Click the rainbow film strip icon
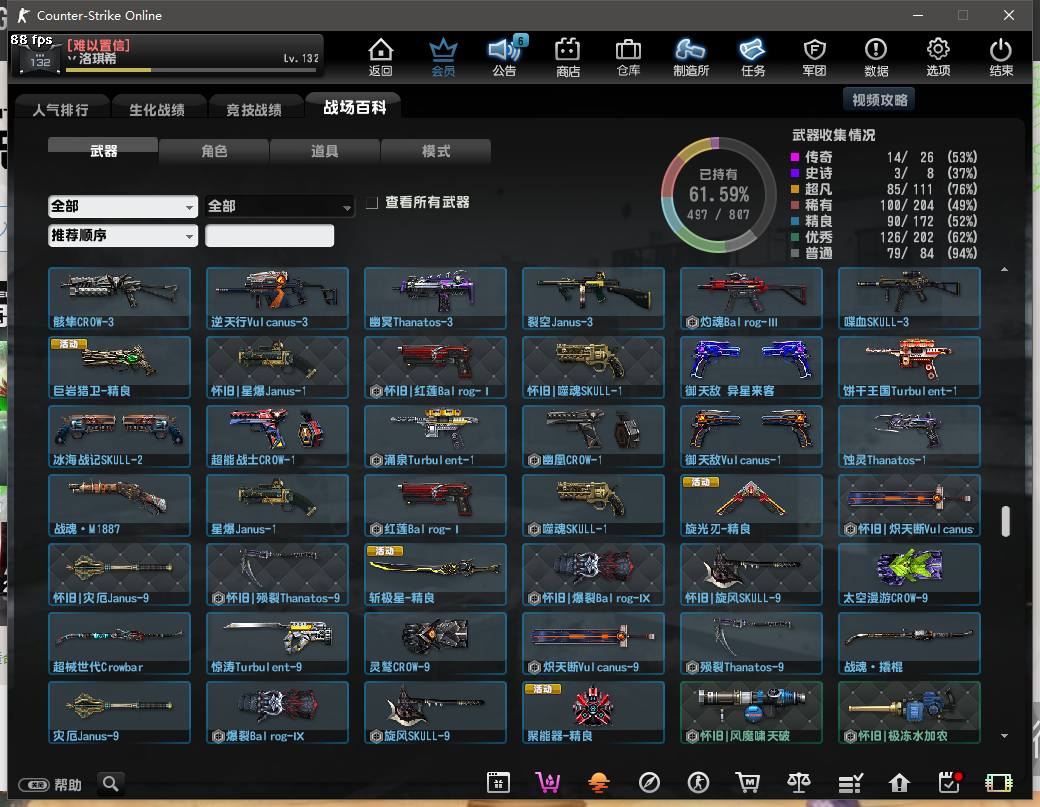The image size is (1040, 807). [x=999, y=783]
